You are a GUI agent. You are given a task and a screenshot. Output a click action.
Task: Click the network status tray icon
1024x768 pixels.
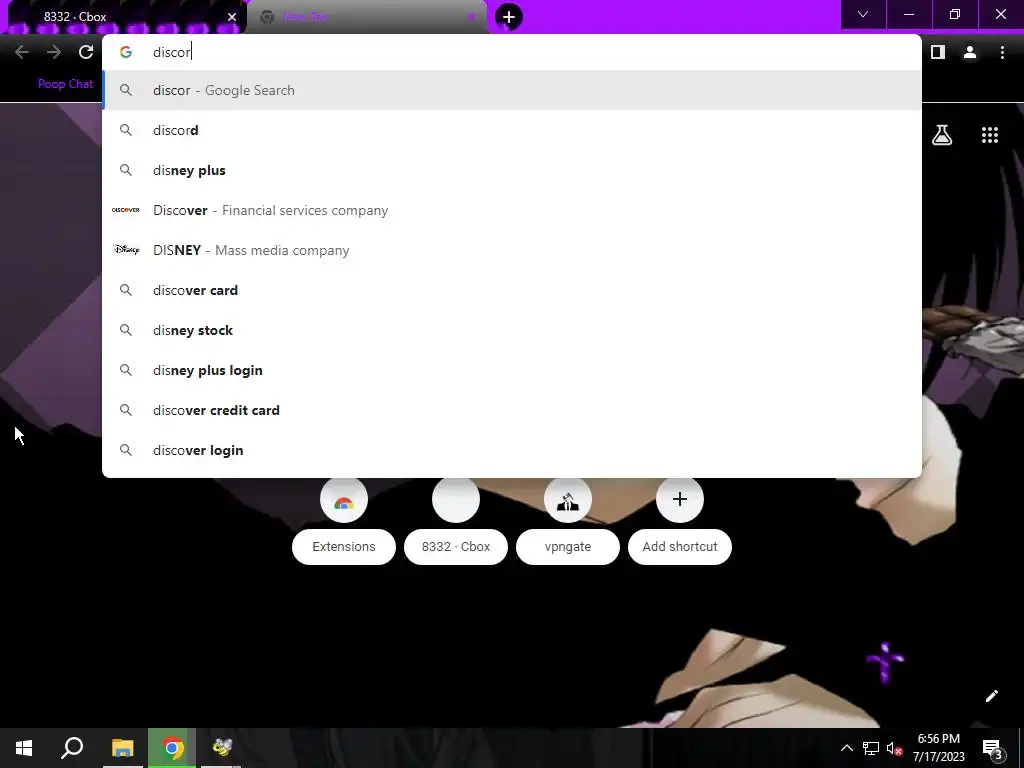tap(871, 748)
